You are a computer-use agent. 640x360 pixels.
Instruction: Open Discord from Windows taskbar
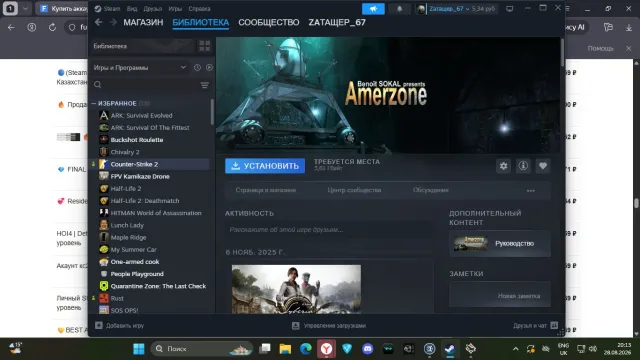tap(367, 349)
